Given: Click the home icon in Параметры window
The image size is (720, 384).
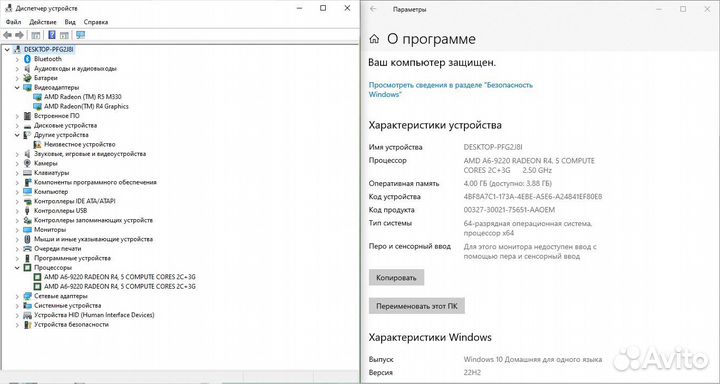Looking at the screenshot, I should coord(374,39).
